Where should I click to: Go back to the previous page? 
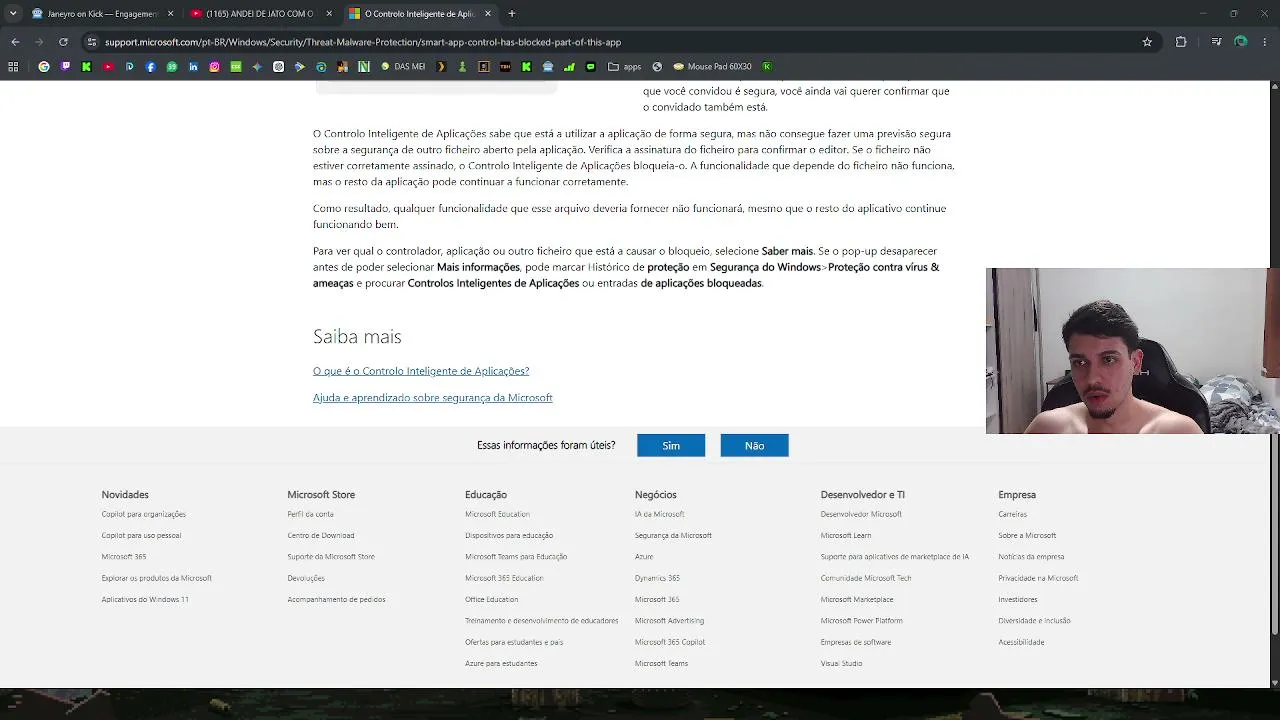tap(15, 42)
